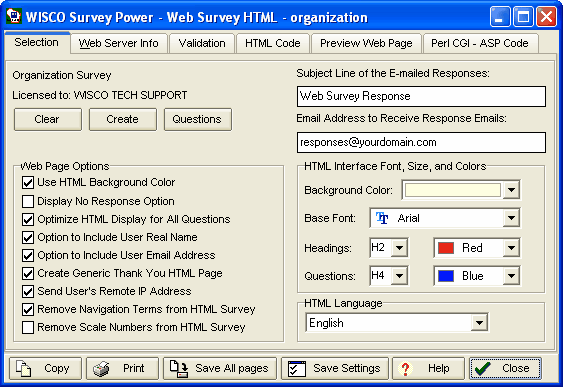The image size is (563, 387).
Task: Click the Copy pages icon button
Action: coord(24,368)
